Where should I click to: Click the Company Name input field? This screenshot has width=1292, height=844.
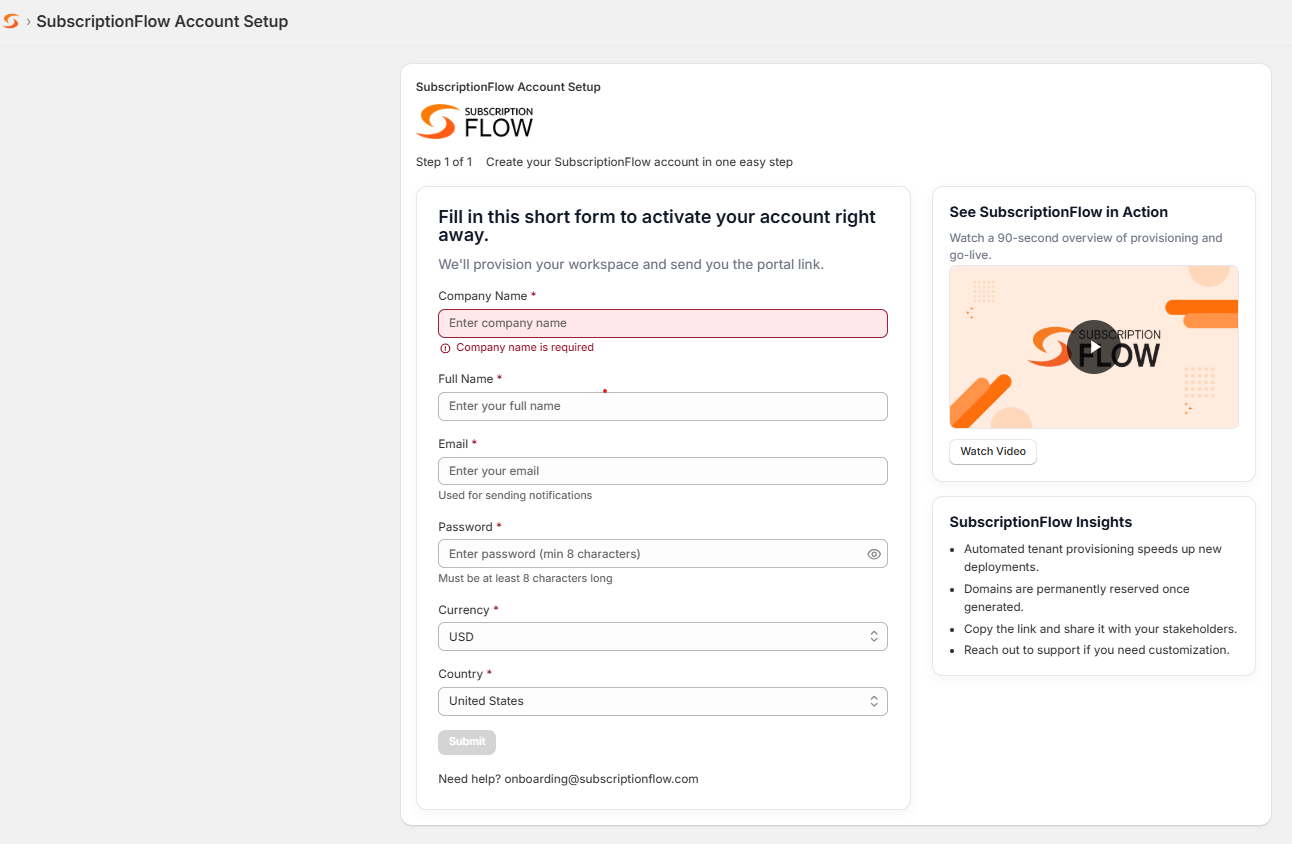point(663,323)
